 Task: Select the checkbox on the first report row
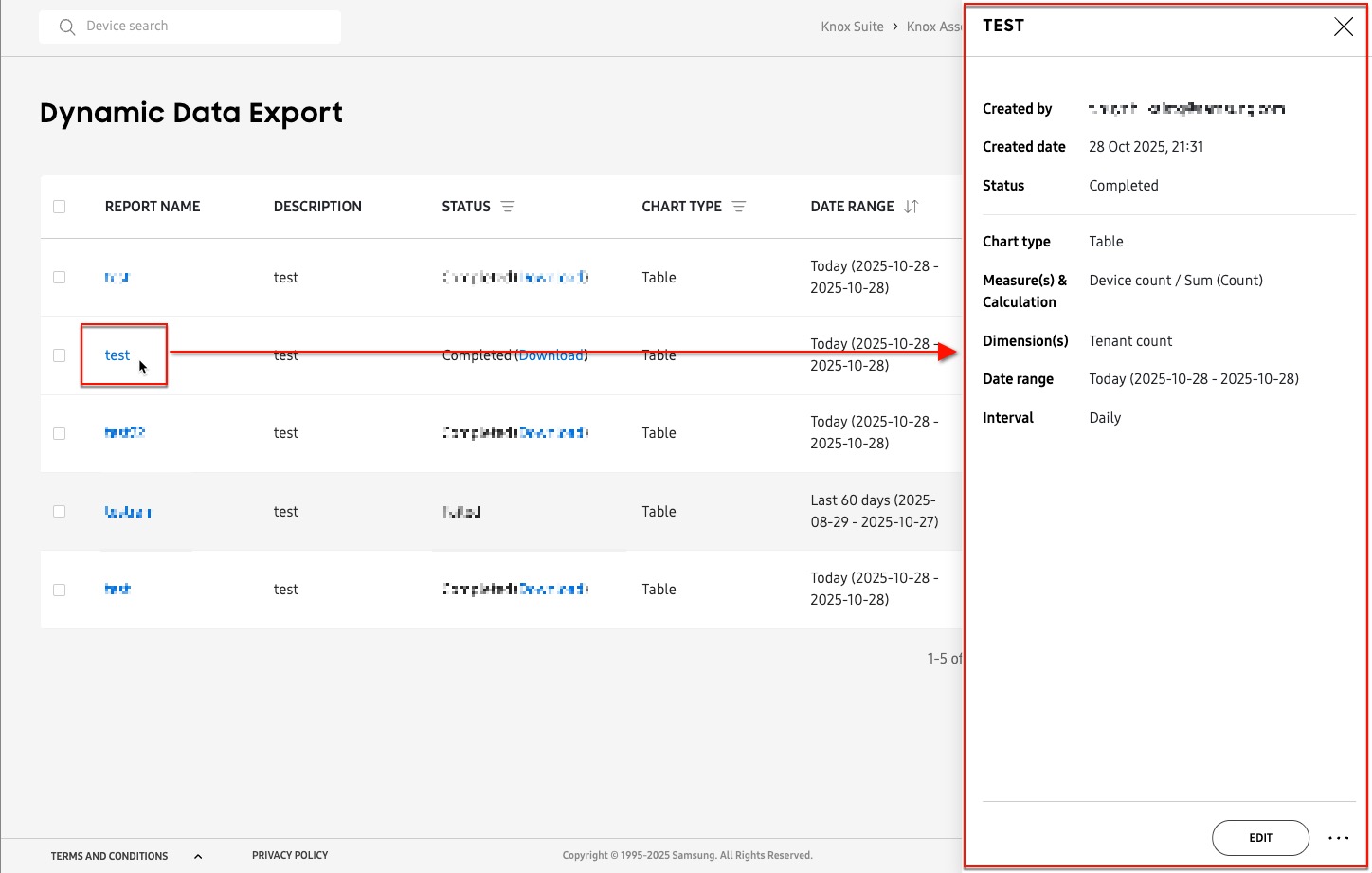pyautogui.click(x=60, y=278)
